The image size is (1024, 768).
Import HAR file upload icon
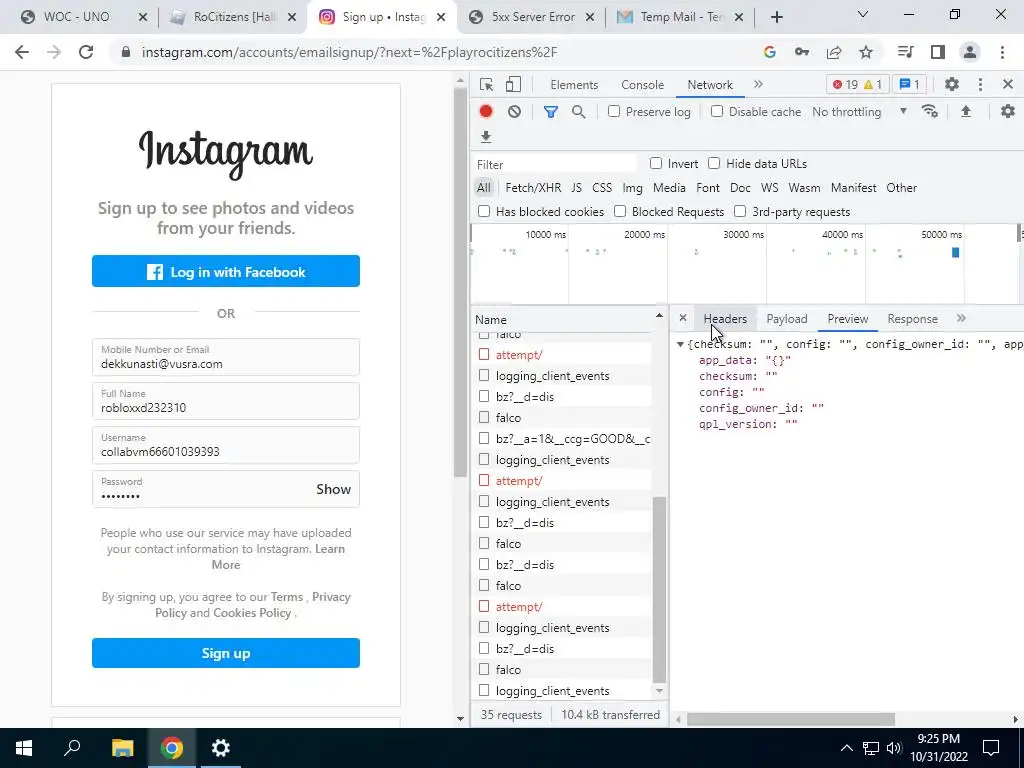tap(966, 112)
